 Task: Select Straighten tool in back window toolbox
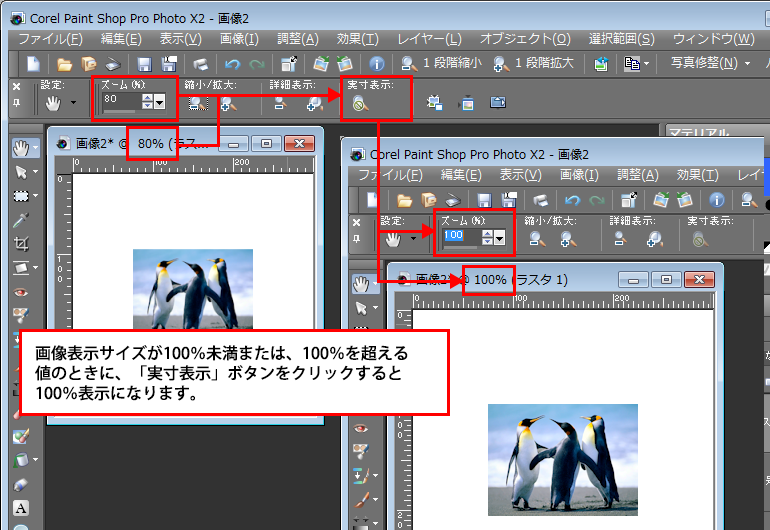click(x=21, y=268)
